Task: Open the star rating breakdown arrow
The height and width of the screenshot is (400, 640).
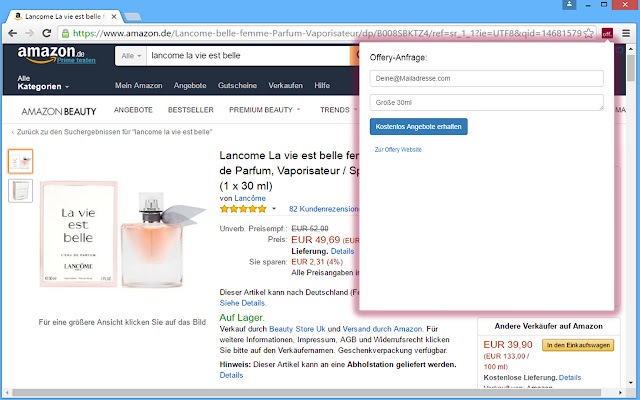Action: [x=274, y=209]
